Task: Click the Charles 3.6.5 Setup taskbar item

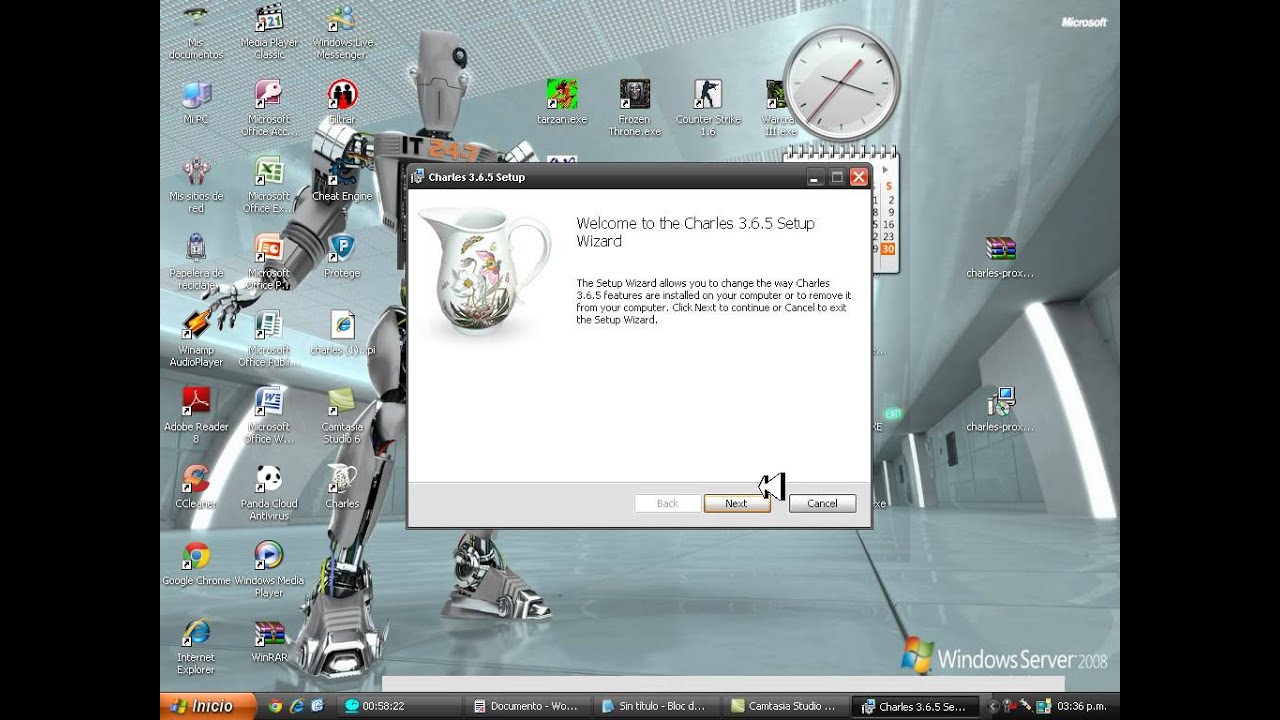Action: pyautogui.click(x=916, y=706)
